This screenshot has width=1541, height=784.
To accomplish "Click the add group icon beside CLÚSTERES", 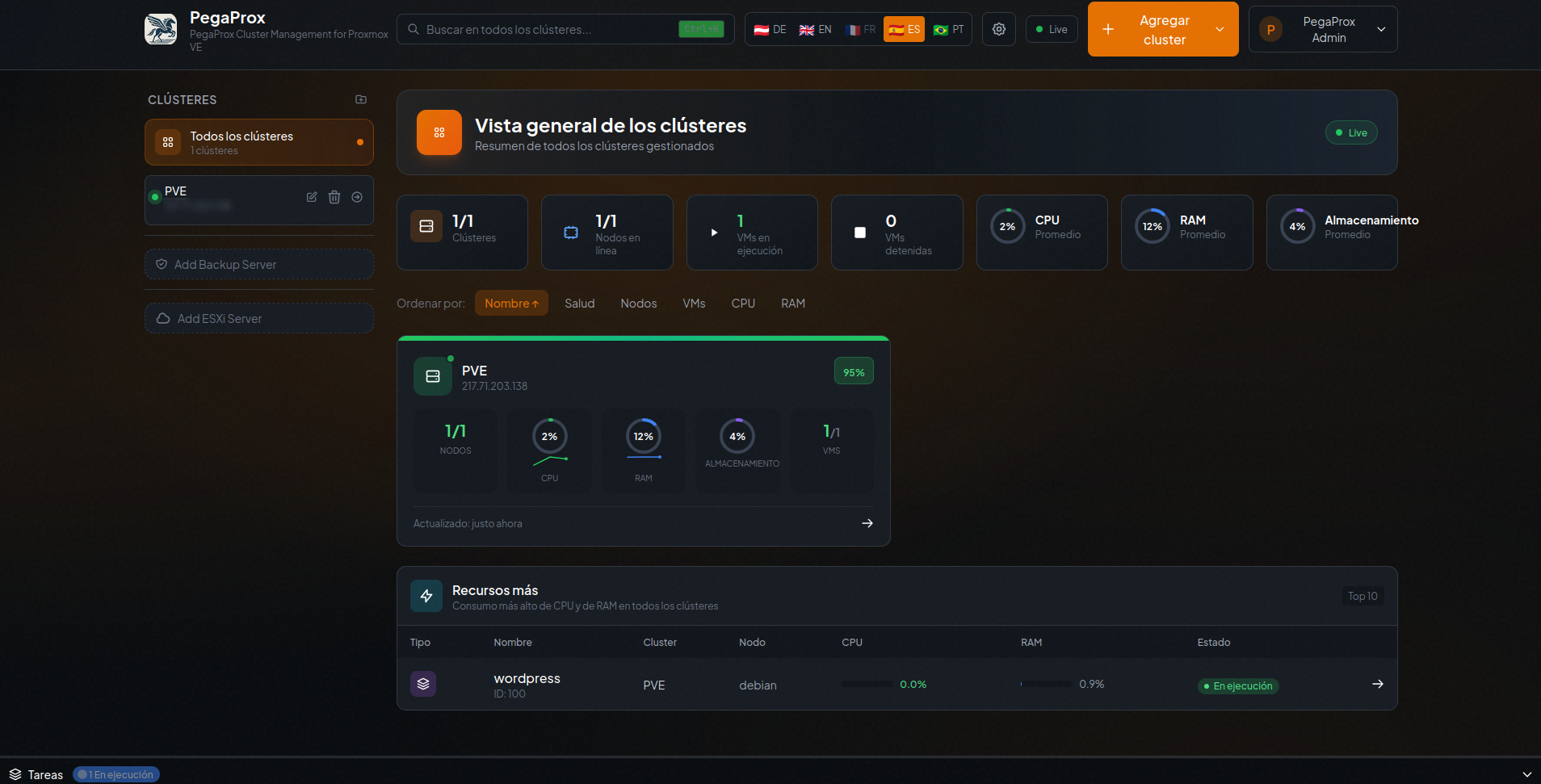I will tap(361, 99).
